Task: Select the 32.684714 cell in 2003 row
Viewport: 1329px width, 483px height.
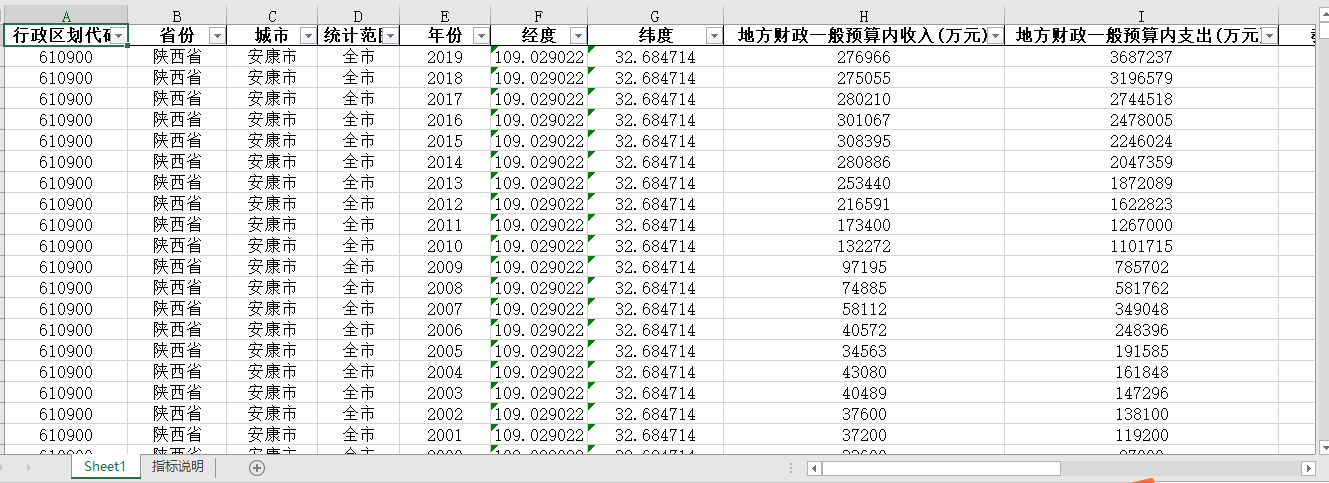Action: [x=654, y=393]
